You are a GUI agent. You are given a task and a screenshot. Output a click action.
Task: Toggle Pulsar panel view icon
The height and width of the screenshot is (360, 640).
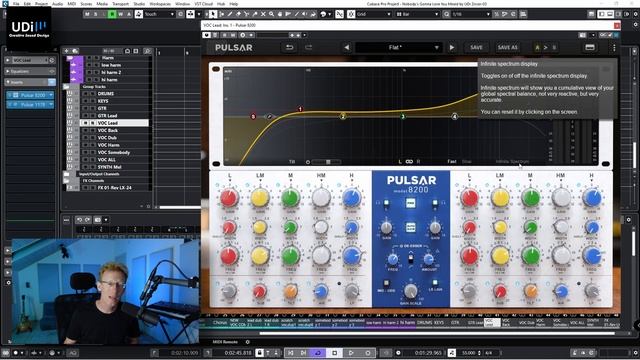(x=590, y=47)
